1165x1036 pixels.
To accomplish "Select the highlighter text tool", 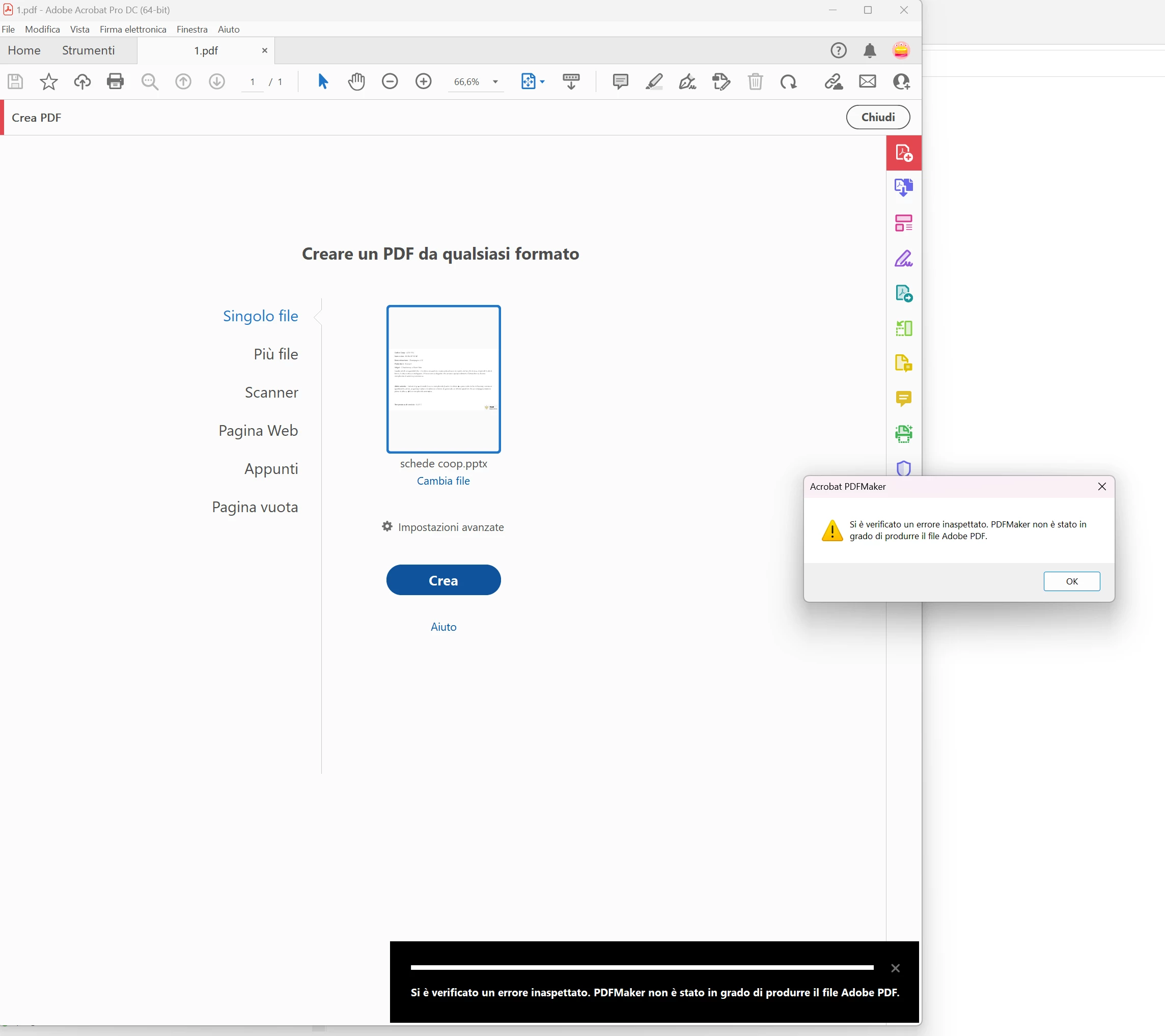I will point(654,81).
